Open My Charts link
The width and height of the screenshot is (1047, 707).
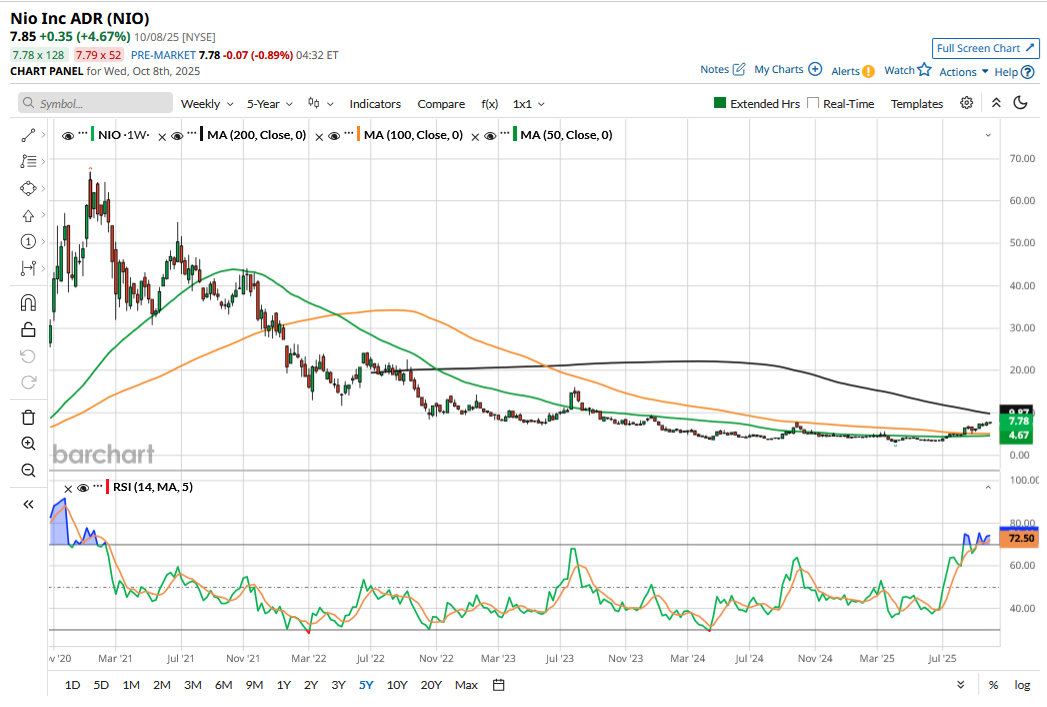788,69
